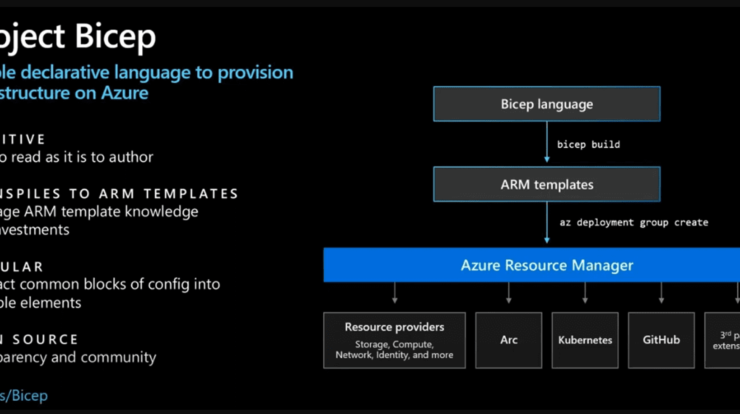
Task: Open the '/Bicep' link at bottom left
Action: click(x=24, y=395)
